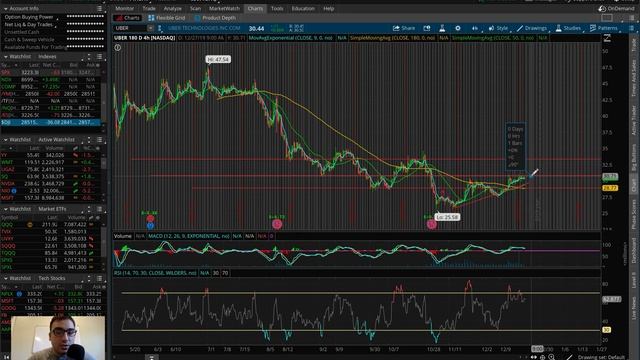The height and width of the screenshot is (360, 640).
Task: Click the 30.71 price label on axis
Action: pyautogui.click(x=610, y=177)
